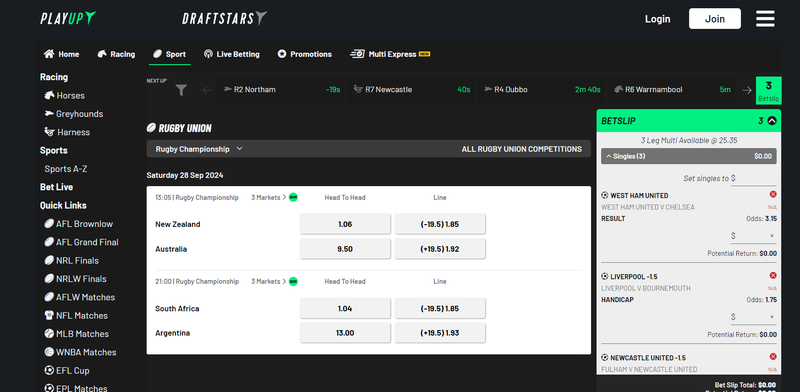
Task: Open R4 Dubbo next-up race
Action: pyautogui.click(x=541, y=90)
